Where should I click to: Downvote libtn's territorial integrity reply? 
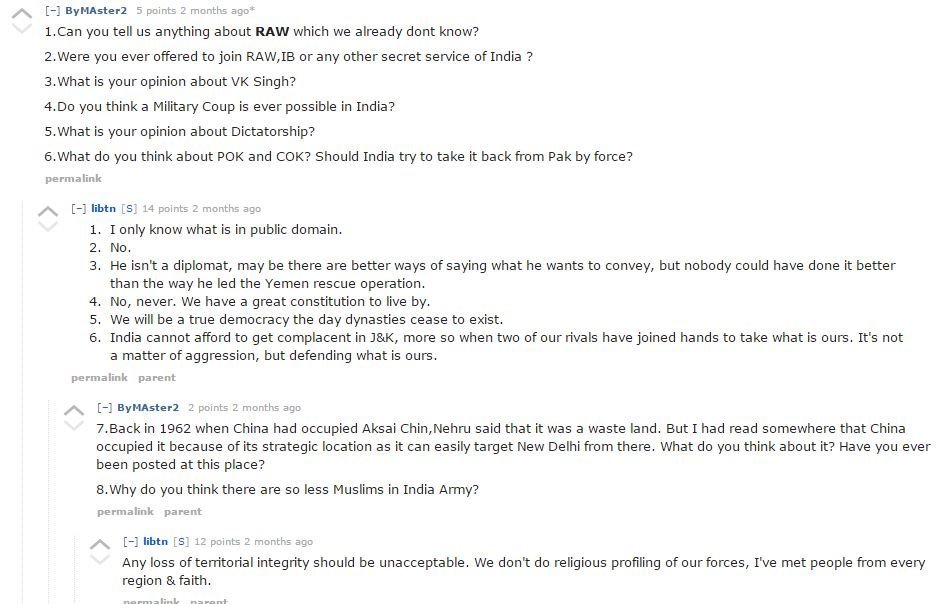(x=100, y=558)
